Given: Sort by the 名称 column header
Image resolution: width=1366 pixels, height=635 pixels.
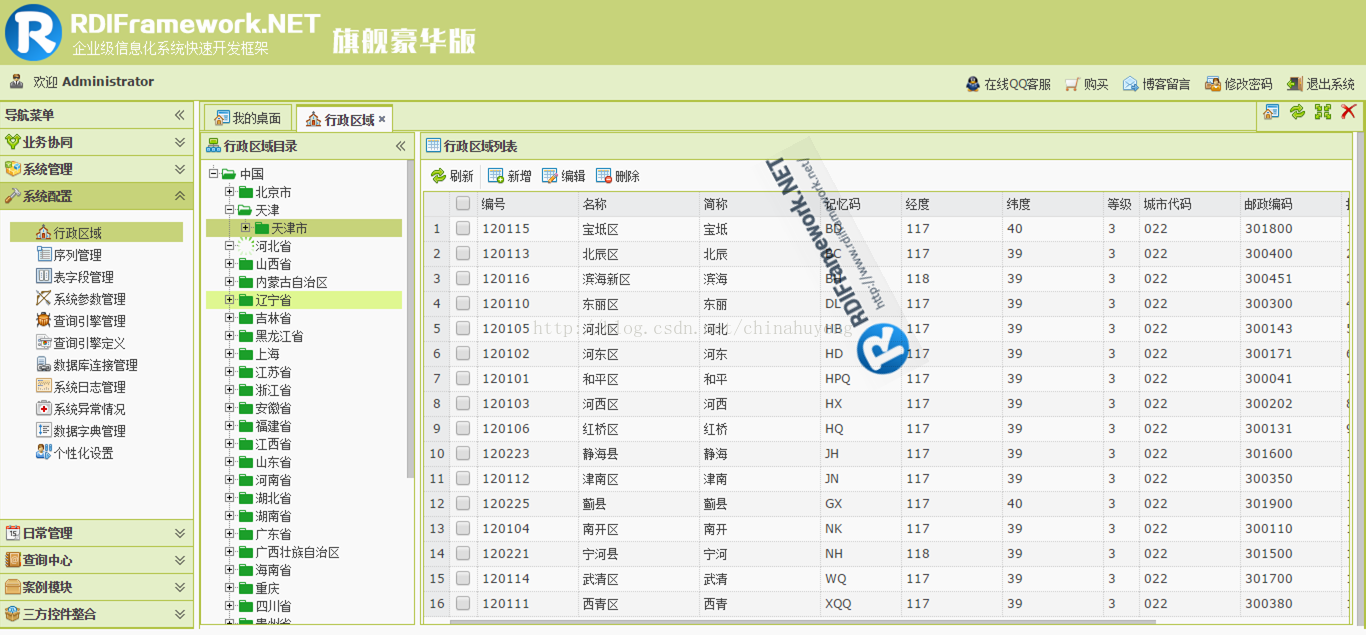Looking at the screenshot, I should 638,204.
